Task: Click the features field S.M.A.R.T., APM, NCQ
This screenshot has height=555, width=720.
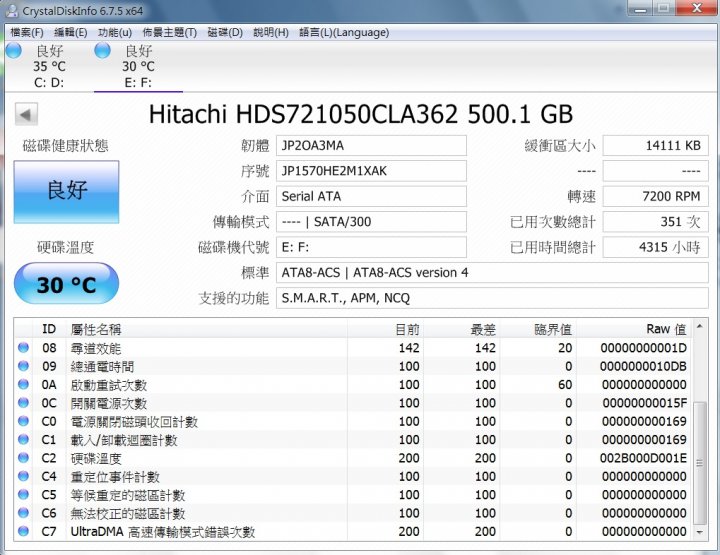Action: 492,298
